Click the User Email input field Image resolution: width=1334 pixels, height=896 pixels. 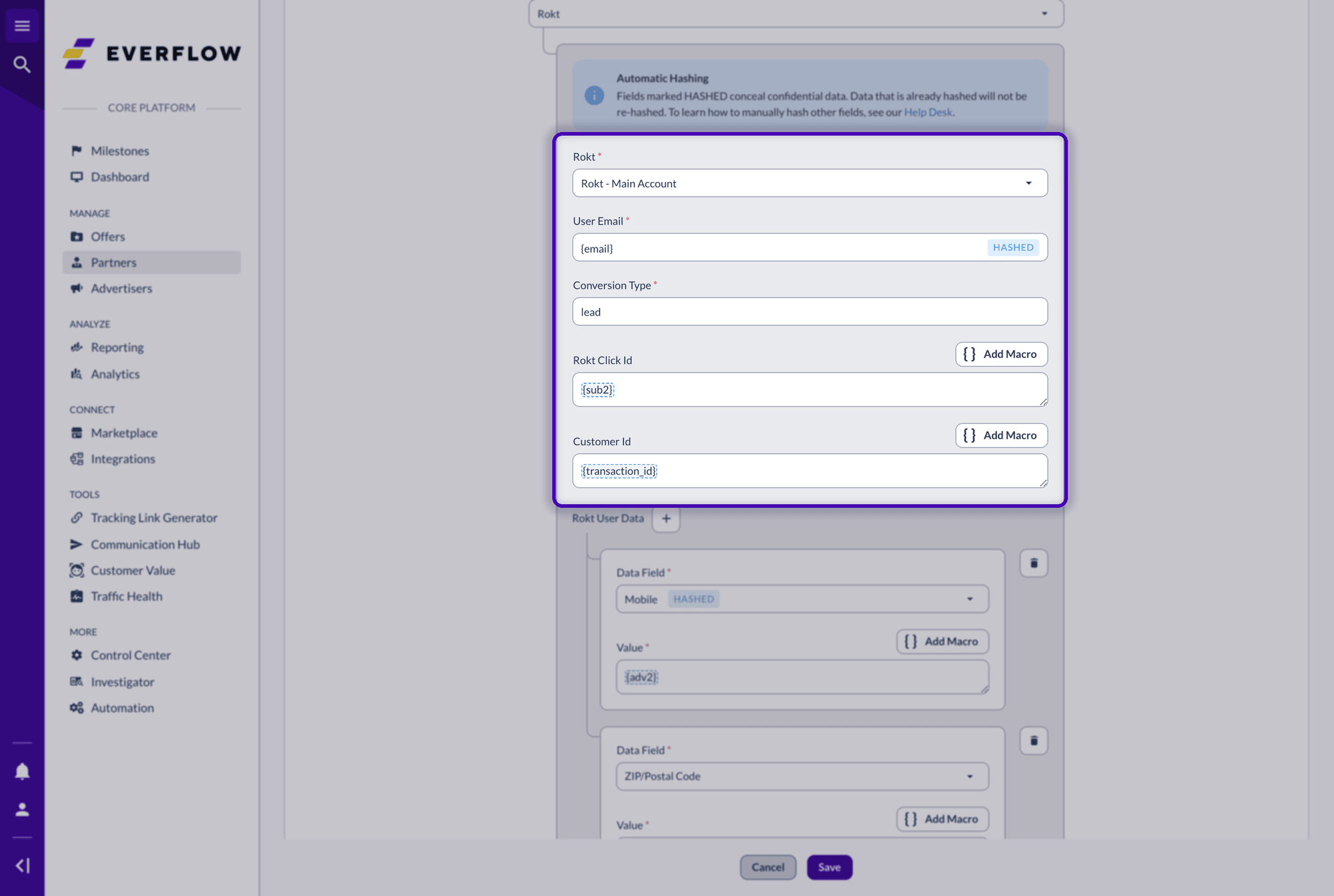tap(810, 247)
